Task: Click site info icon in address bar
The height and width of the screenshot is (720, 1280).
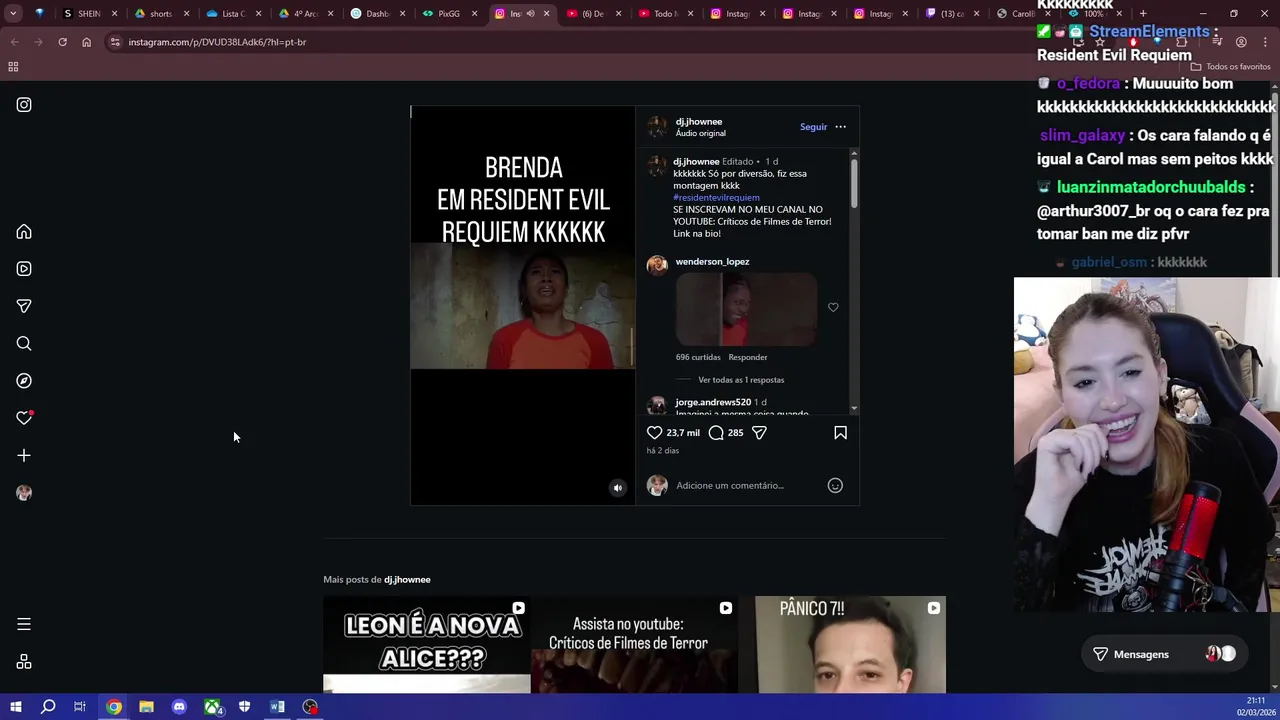Action: coord(115,42)
